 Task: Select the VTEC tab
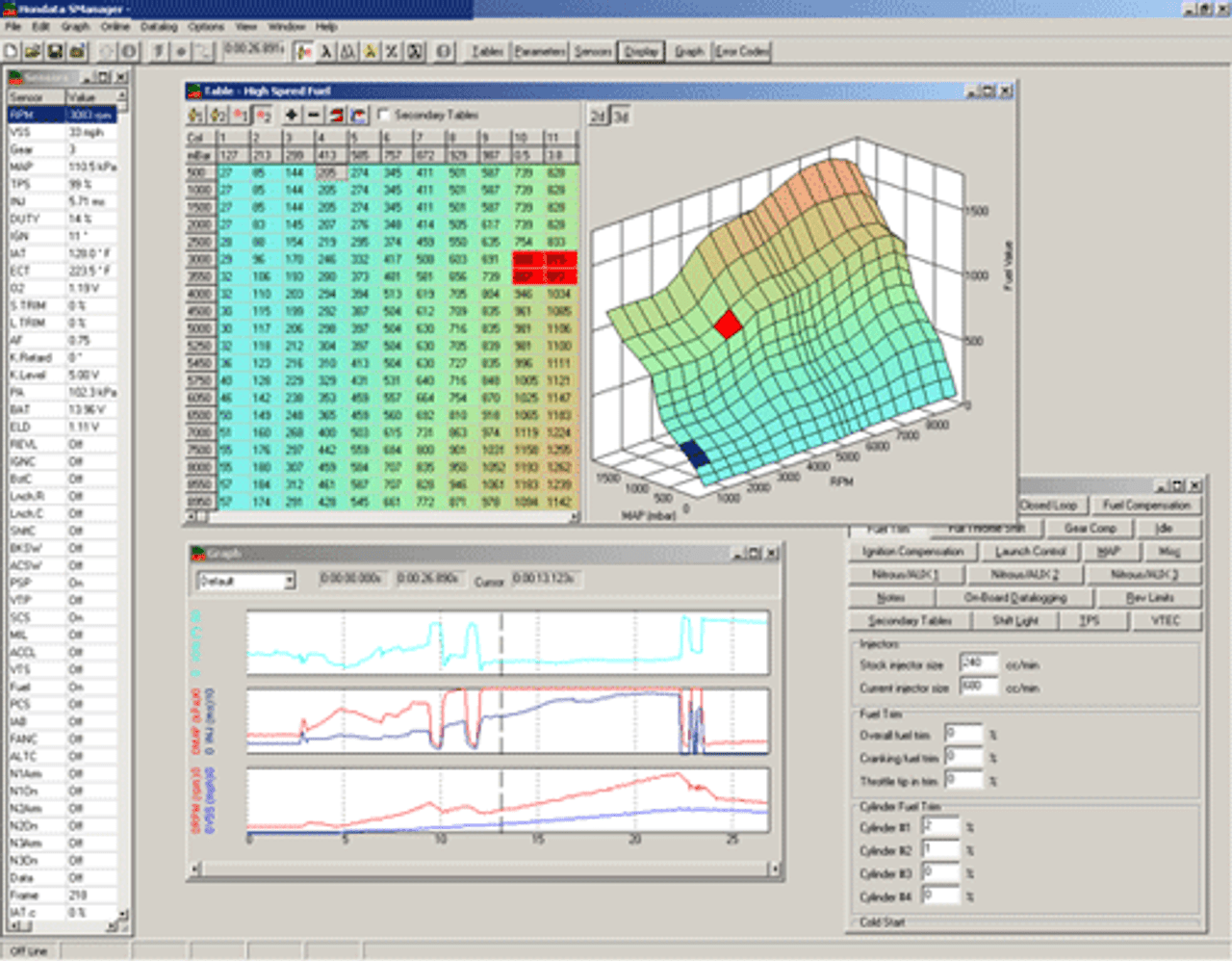tap(1166, 620)
